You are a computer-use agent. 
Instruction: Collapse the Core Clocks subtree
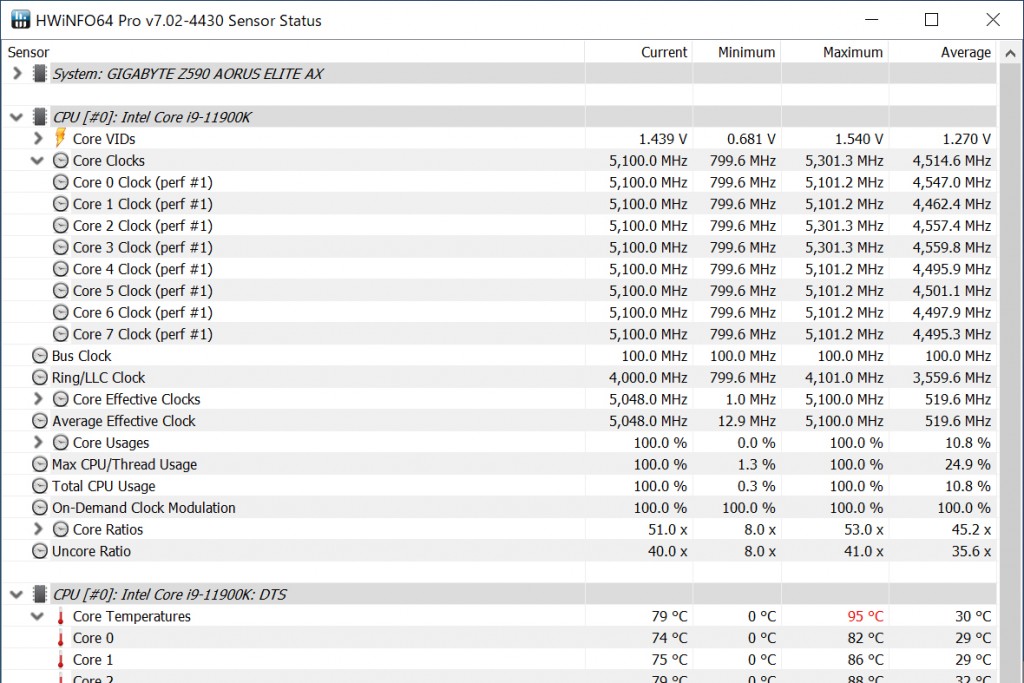(x=38, y=161)
